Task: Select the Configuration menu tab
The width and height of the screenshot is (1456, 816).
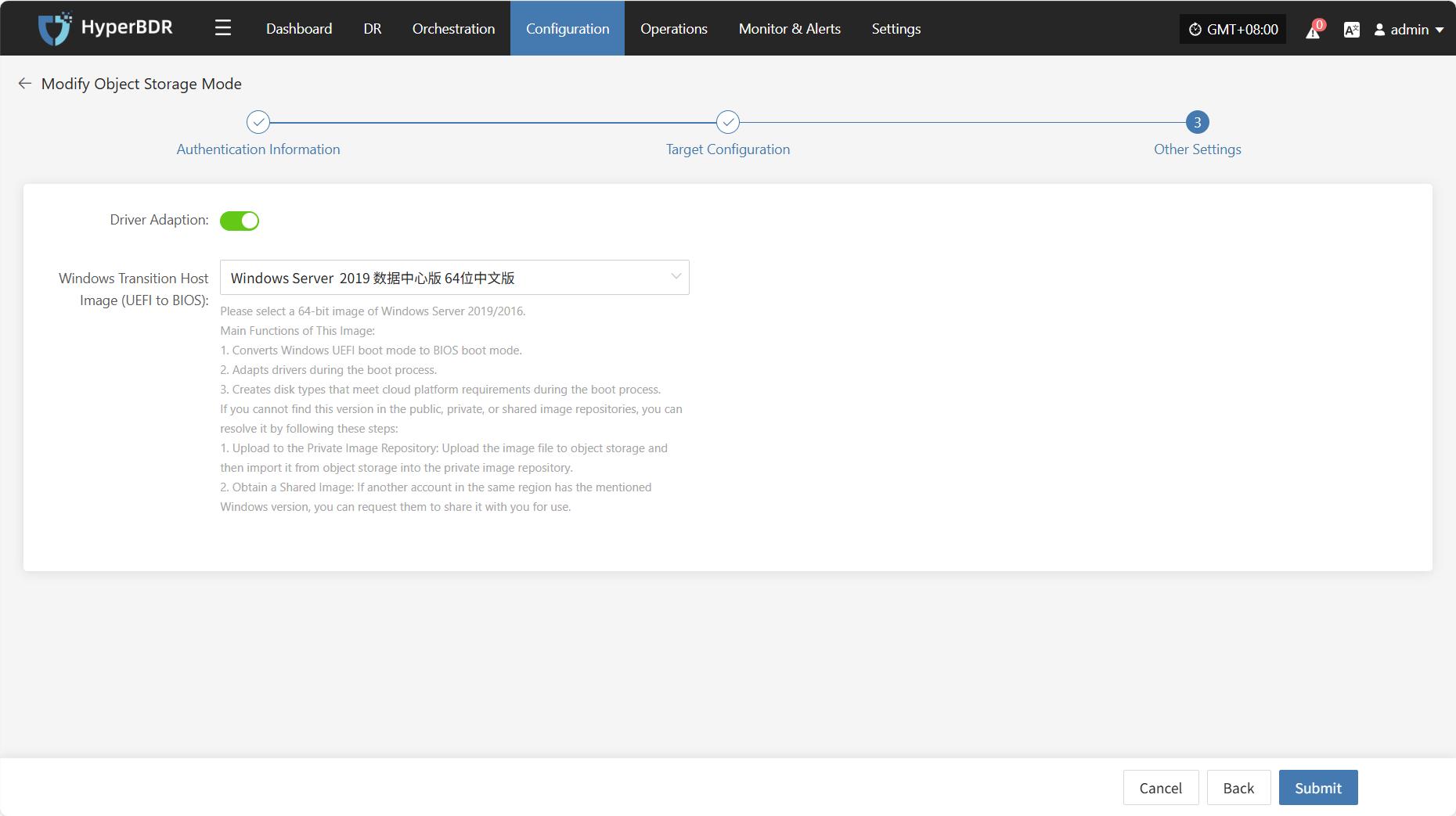Action: click(568, 29)
